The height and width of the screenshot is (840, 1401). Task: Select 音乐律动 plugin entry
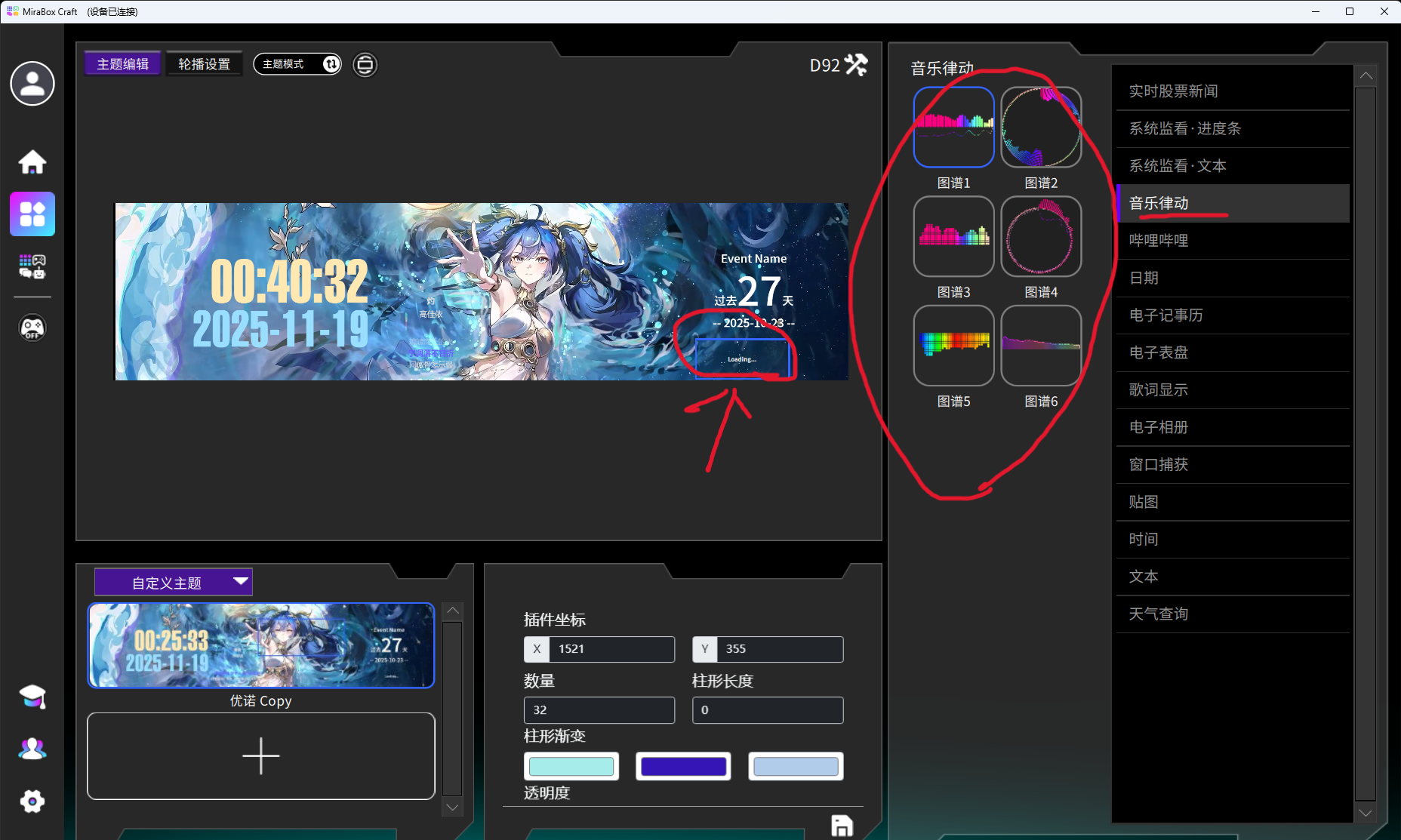coord(1233,204)
